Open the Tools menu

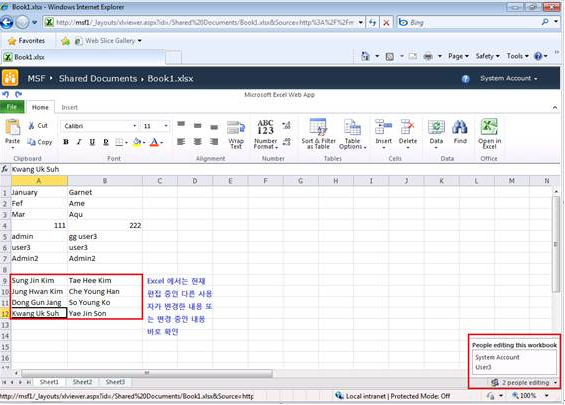coord(517,56)
